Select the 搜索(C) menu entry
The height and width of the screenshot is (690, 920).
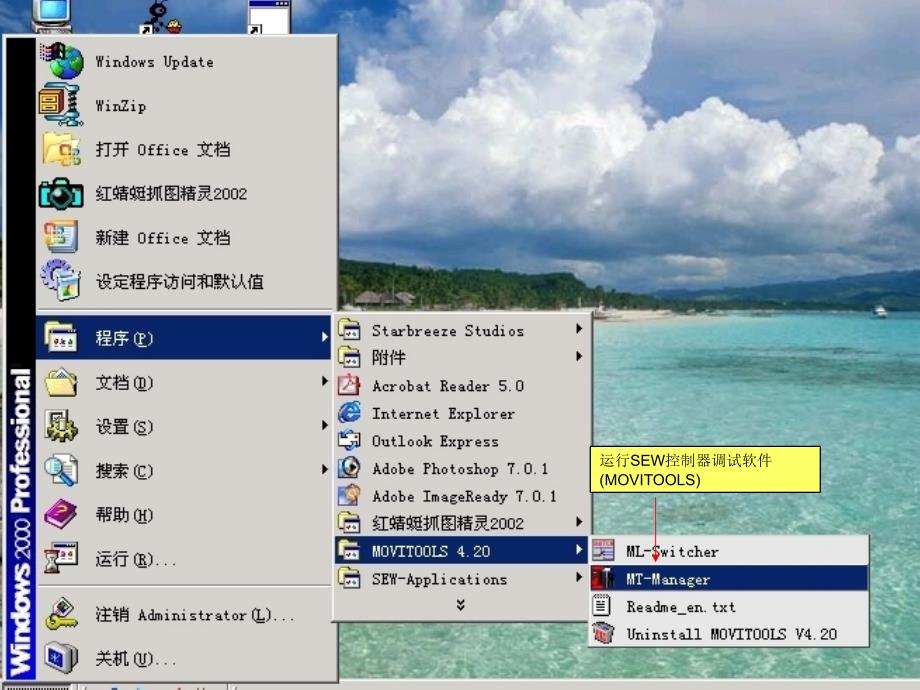coord(125,471)
